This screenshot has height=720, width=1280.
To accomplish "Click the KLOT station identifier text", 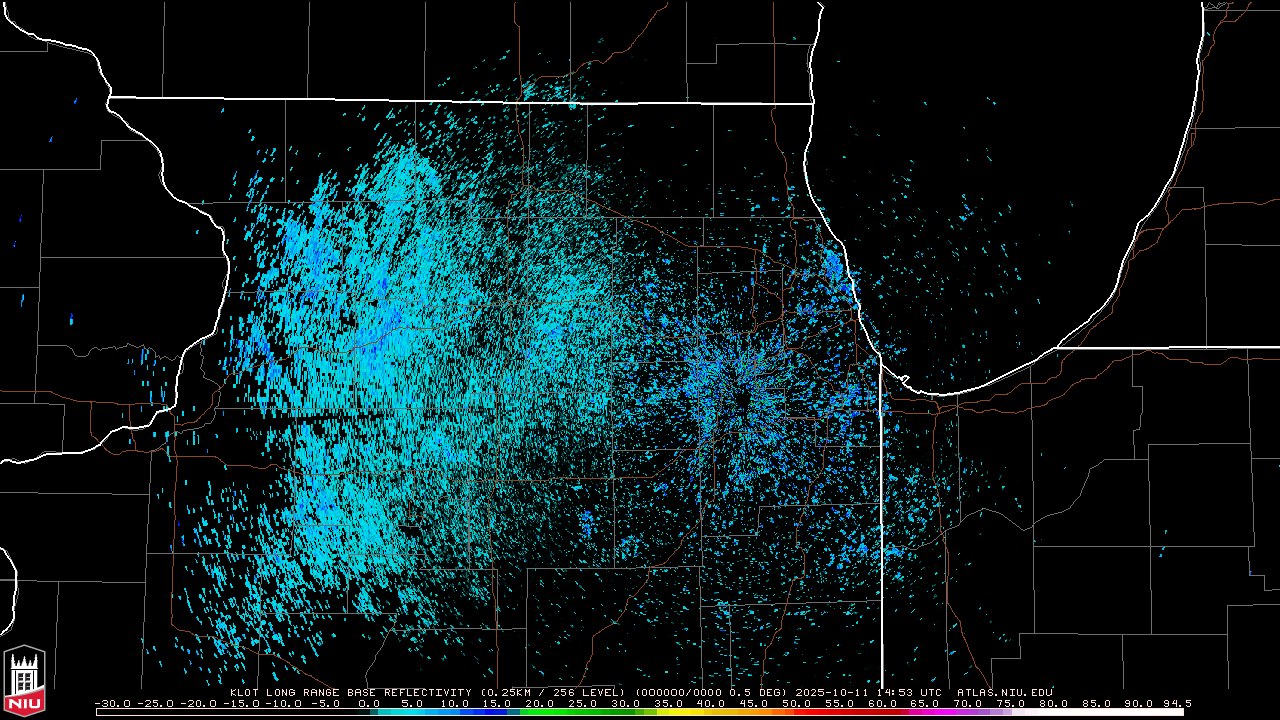I will (x=246, y=692).
